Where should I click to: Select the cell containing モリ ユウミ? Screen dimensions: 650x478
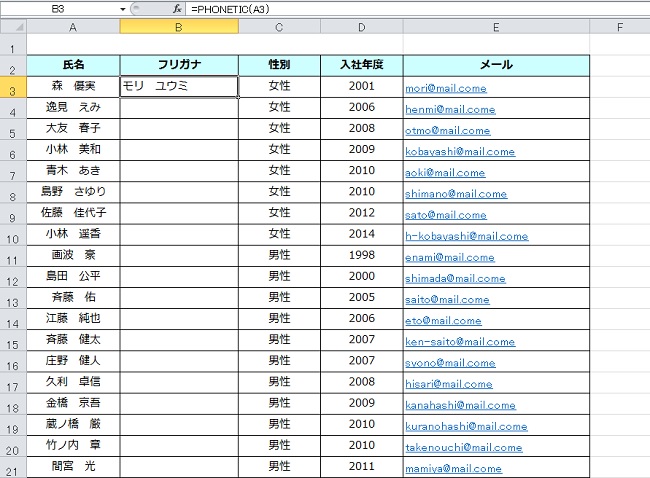point(179,87)
